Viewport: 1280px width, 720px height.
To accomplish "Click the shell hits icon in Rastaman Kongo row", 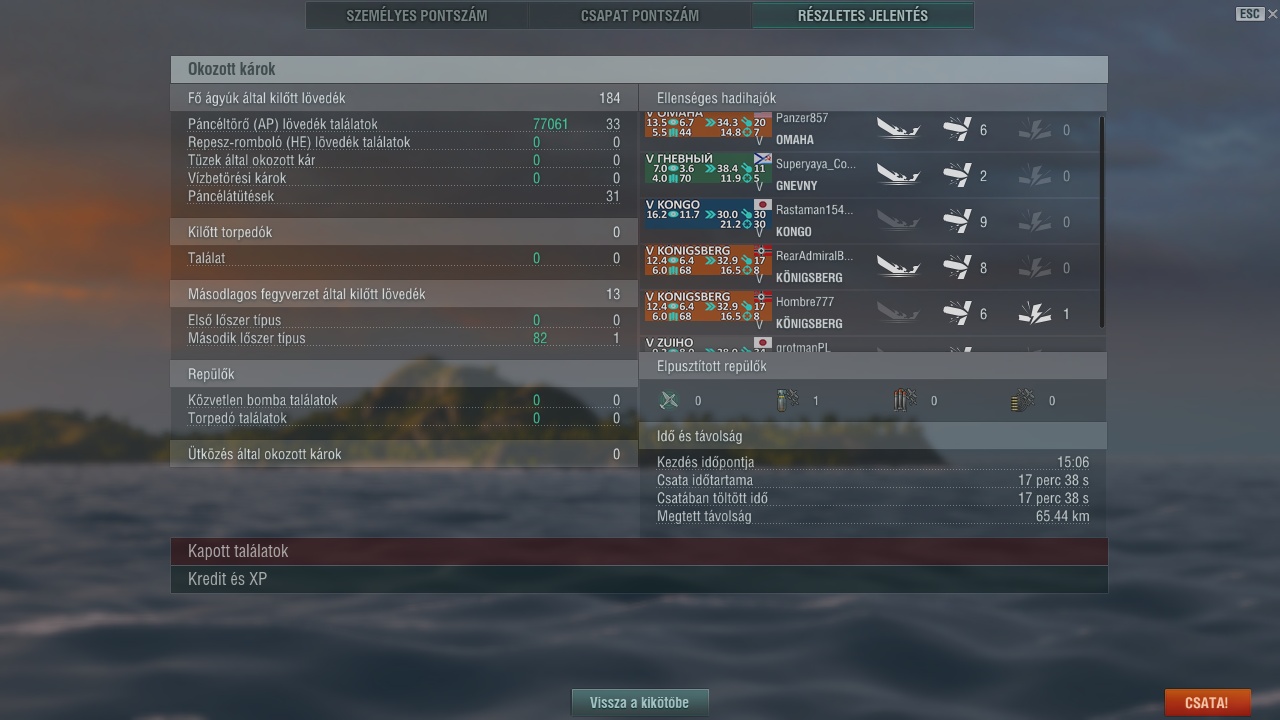I will point(957,221).
